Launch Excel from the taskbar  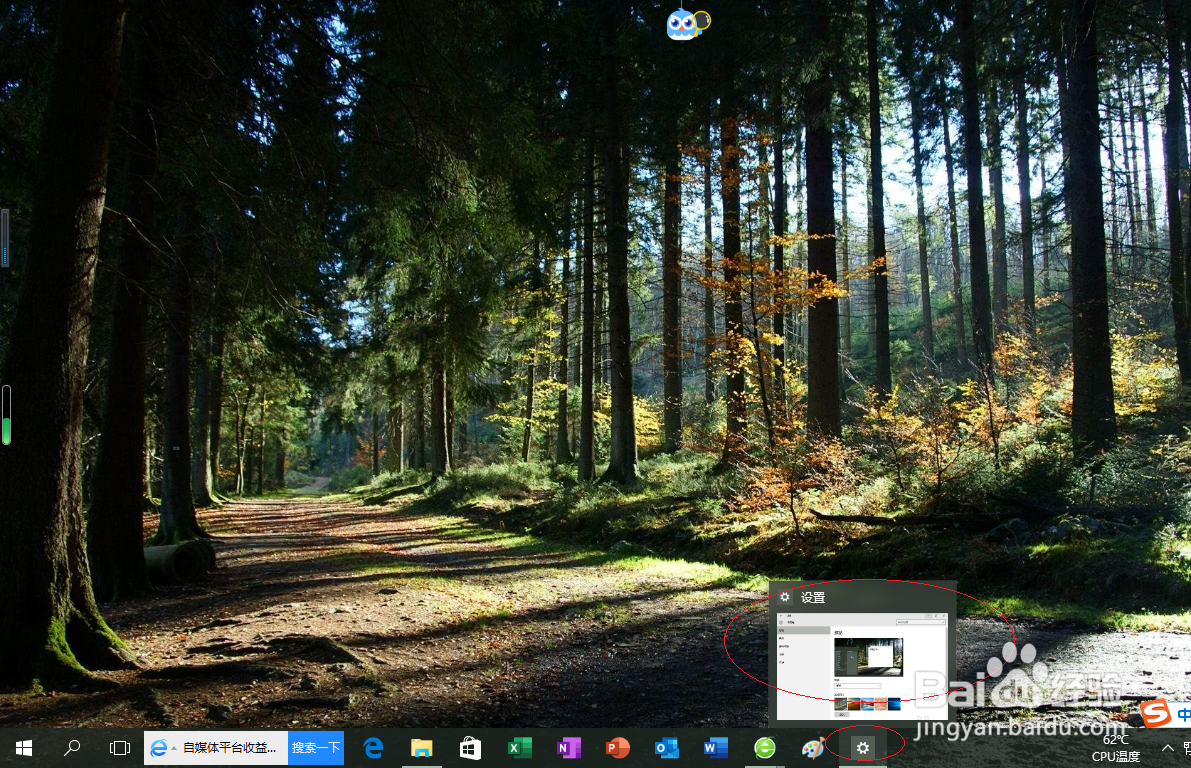point(520,747)
